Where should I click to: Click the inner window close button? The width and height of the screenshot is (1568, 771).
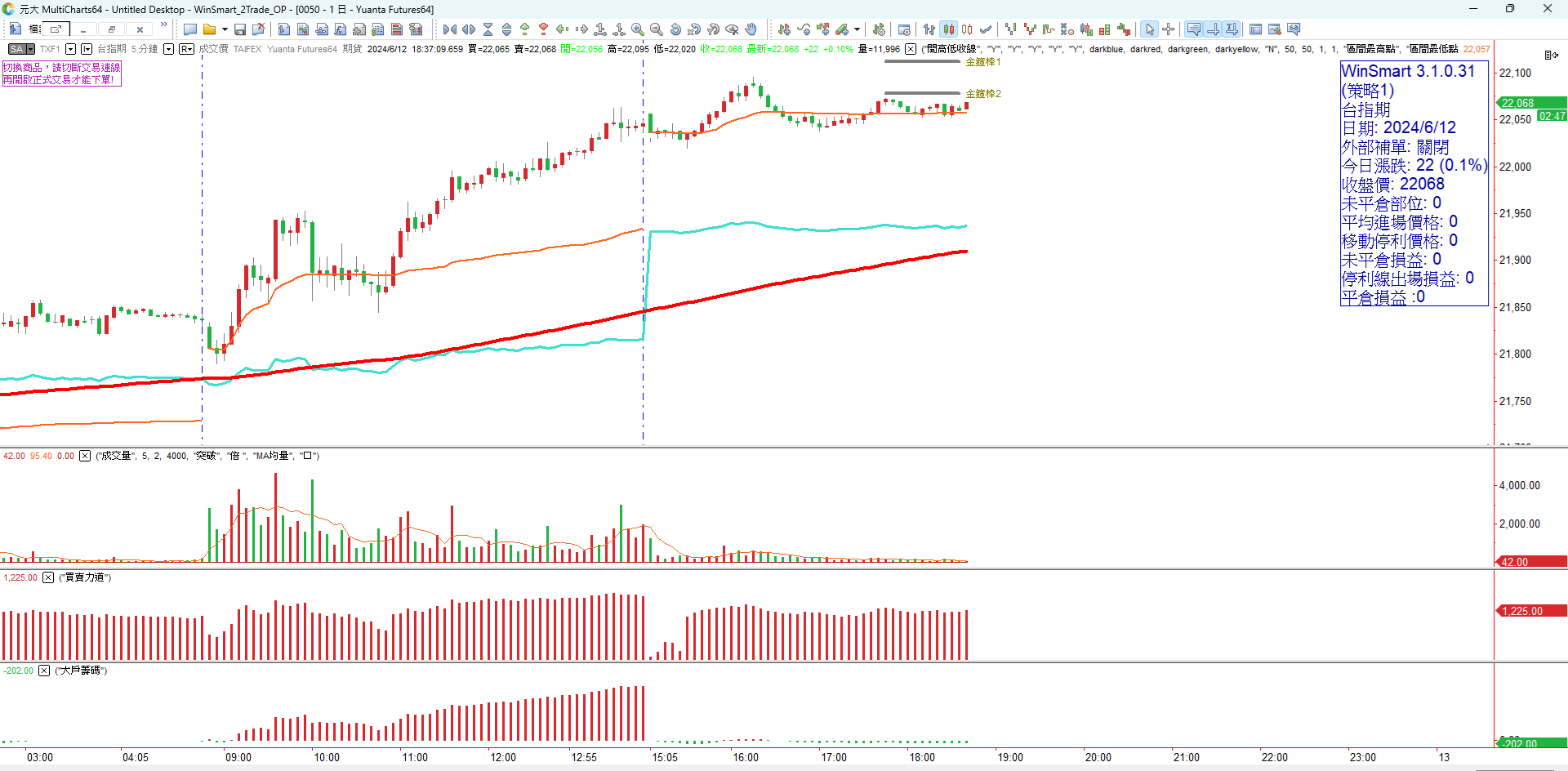(x=140, y=29)
